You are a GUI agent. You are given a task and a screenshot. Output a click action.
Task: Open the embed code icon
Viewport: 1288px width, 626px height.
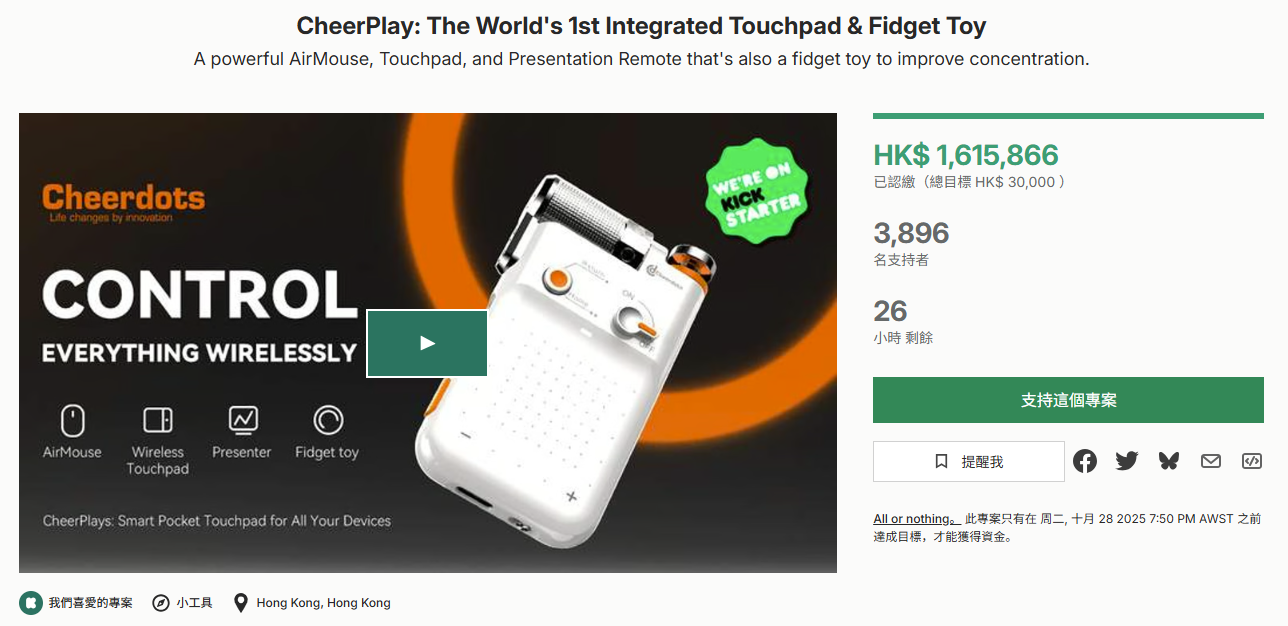click(x=1251, y=461)
